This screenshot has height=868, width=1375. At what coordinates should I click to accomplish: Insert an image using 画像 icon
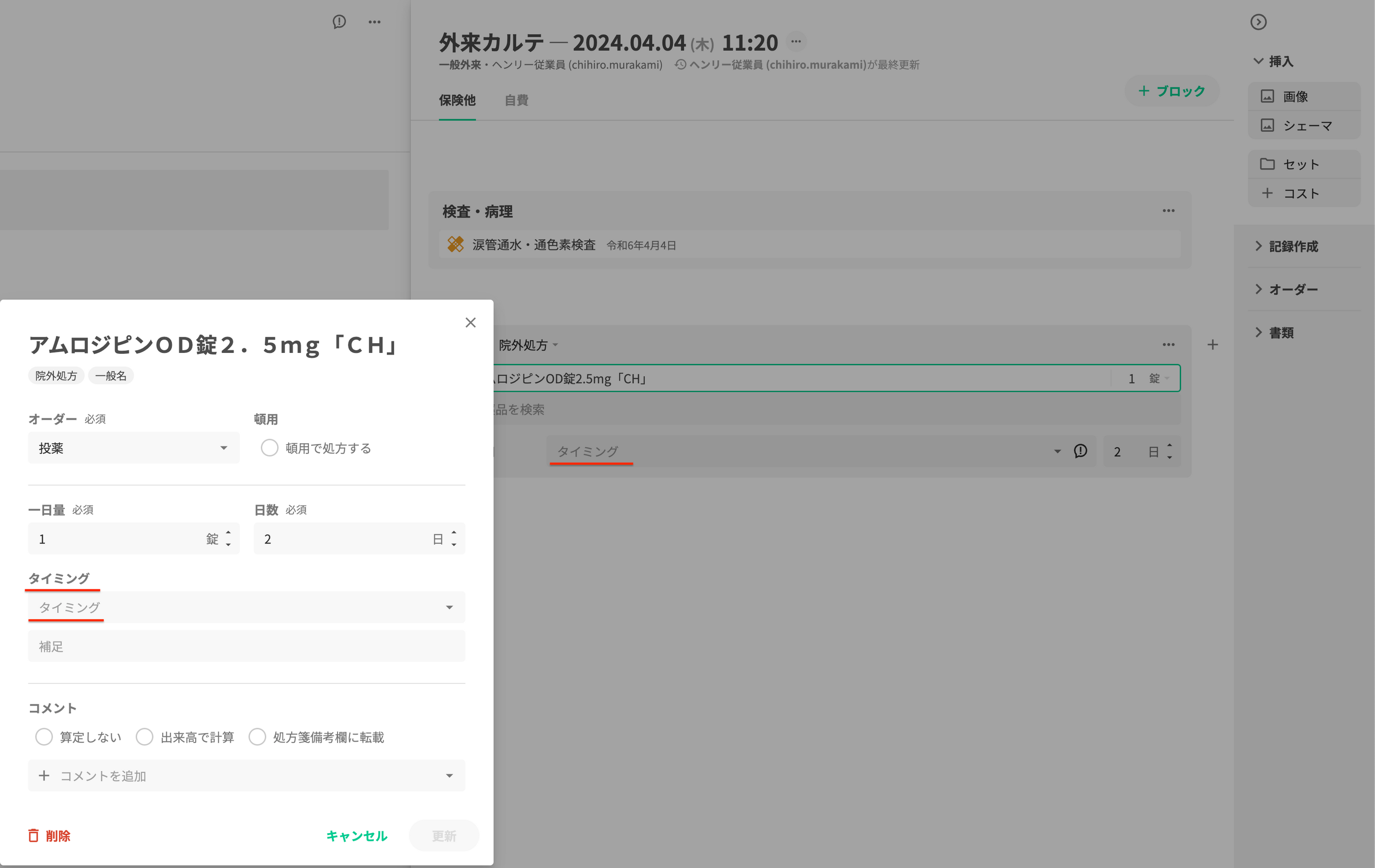coord(1267,96)
